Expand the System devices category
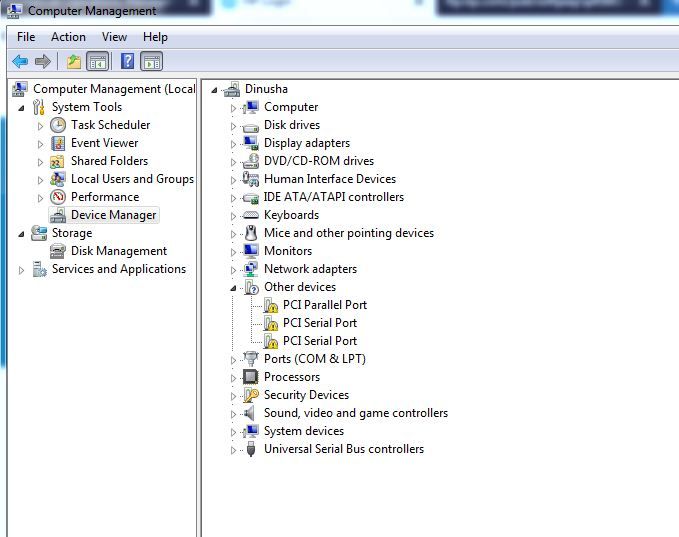 [233, 432]
